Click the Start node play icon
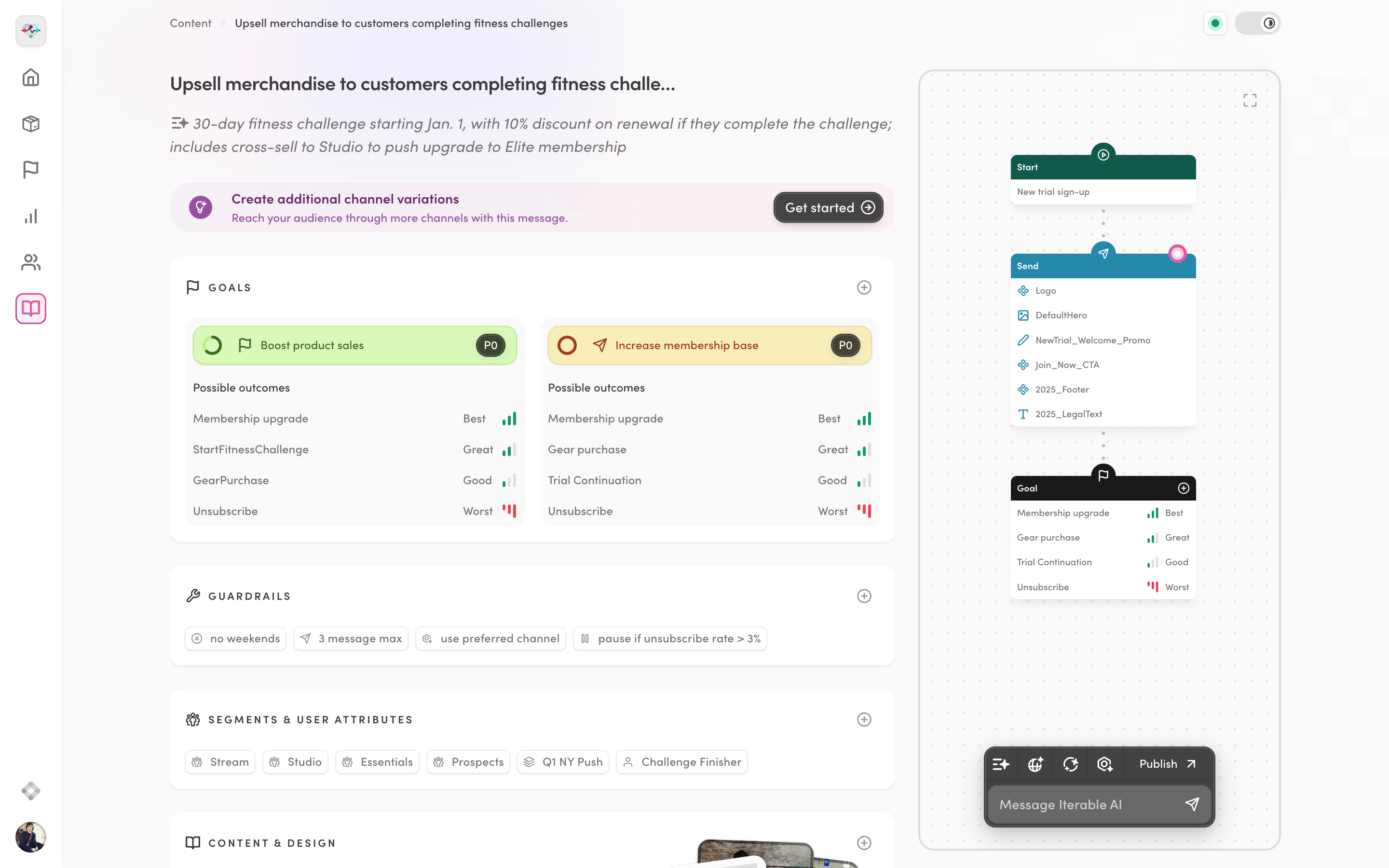This screenshot has width=1389, height=868. [x=1103, y=154]
